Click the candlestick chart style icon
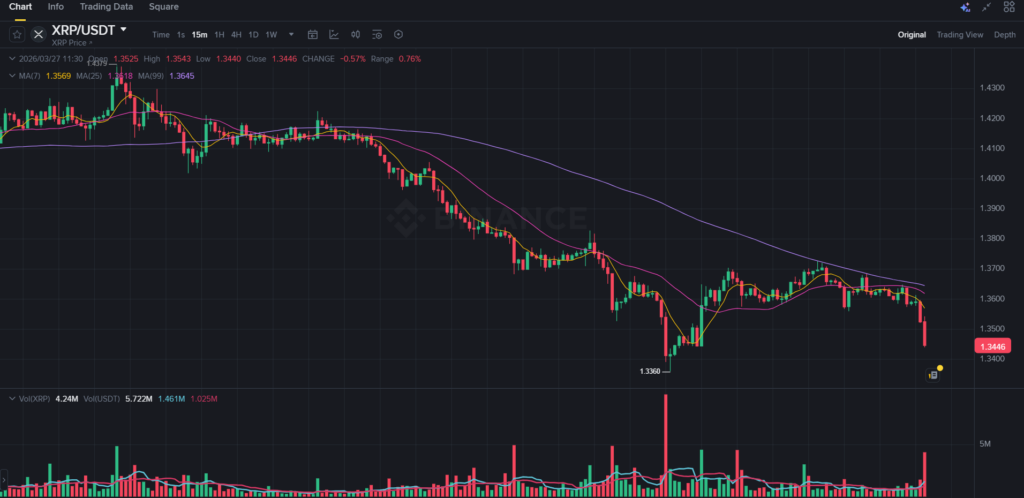 [355, 35]
